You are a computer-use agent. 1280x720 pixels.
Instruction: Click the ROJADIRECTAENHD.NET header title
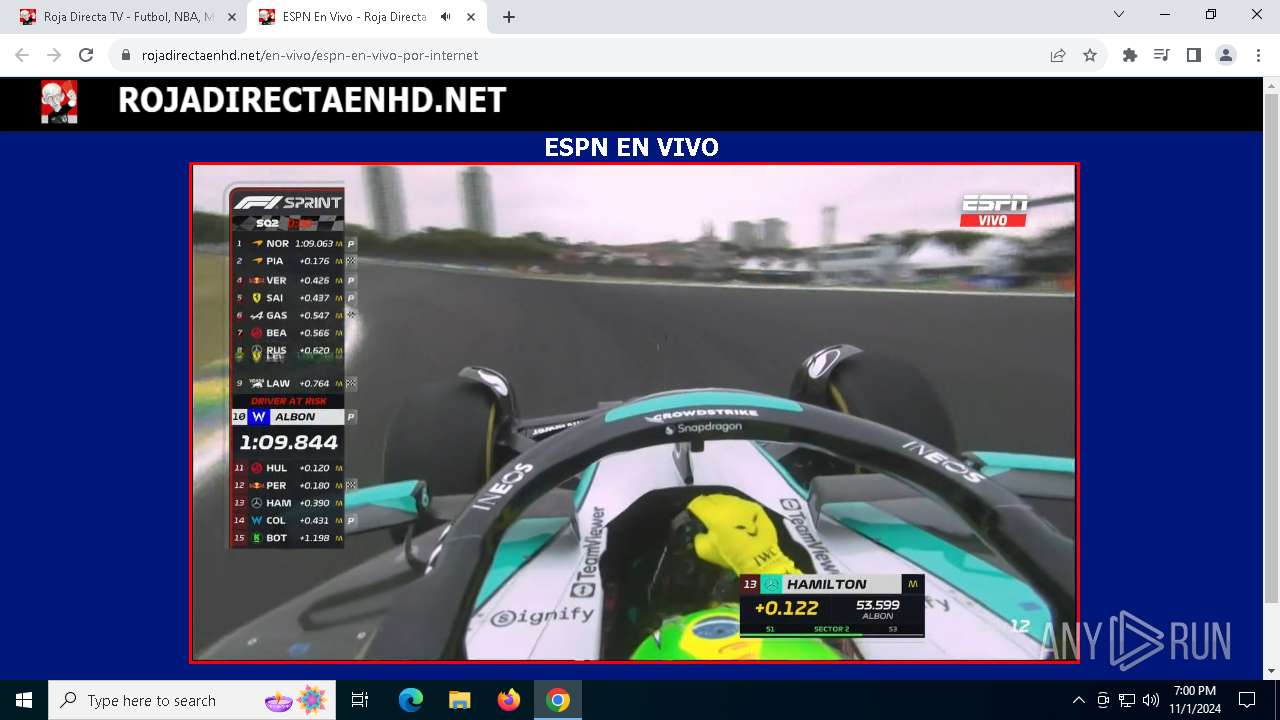click(312, 101)
